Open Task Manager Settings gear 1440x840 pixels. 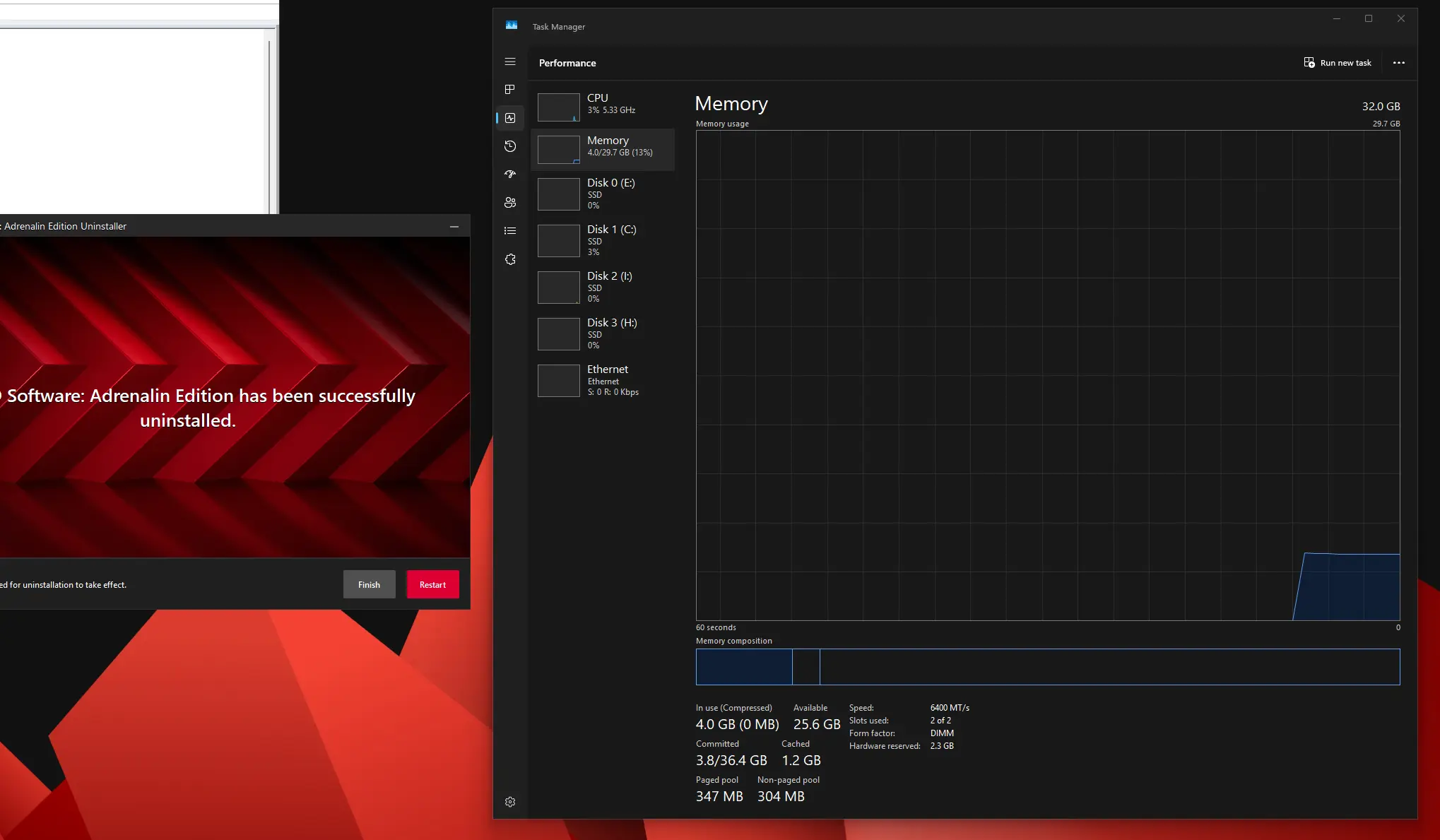(510, 802)
